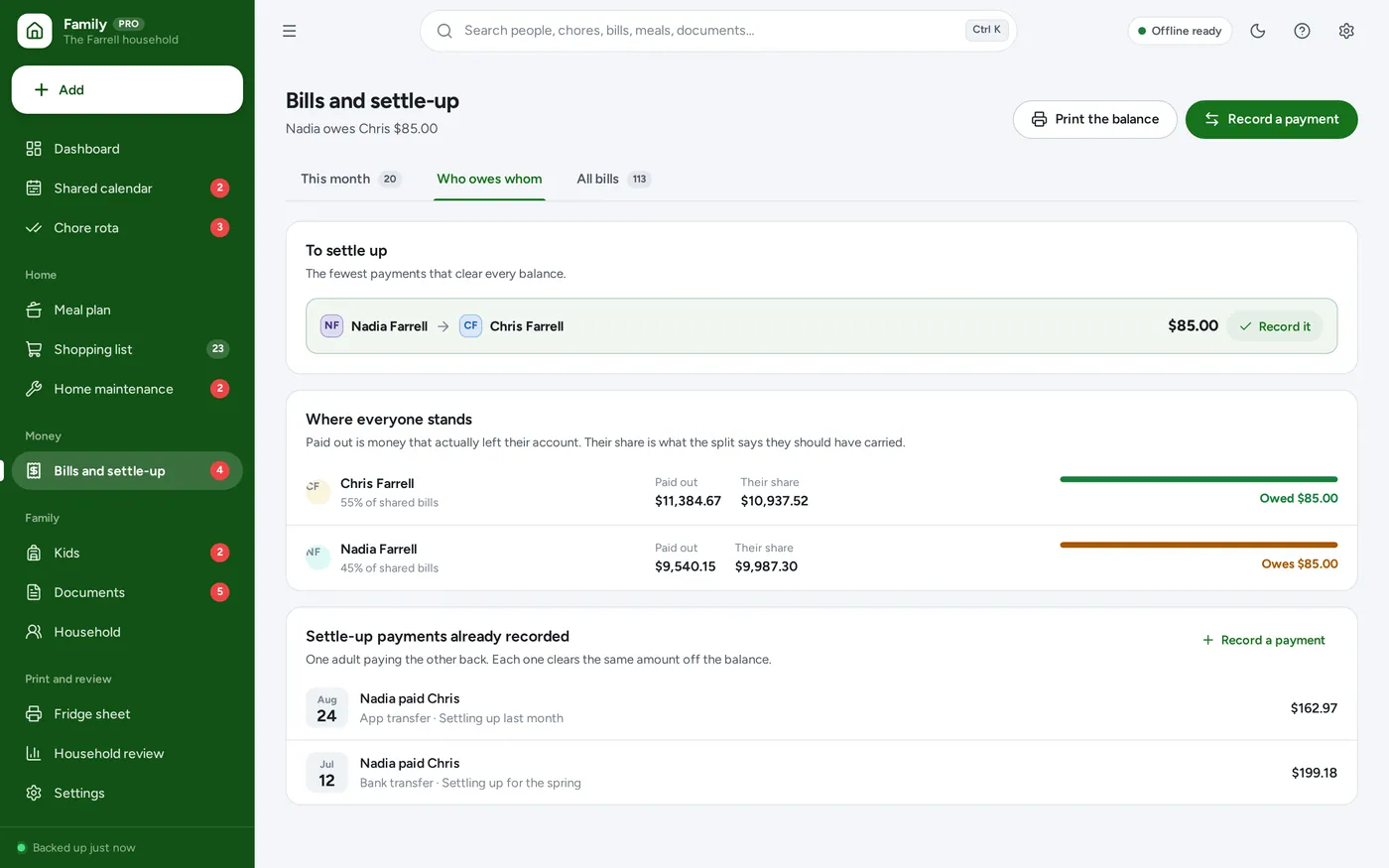Click Nadia Farrell's orange balance bar
This screenshot has height=868, width=1389.
click(x=1199, y=545)
